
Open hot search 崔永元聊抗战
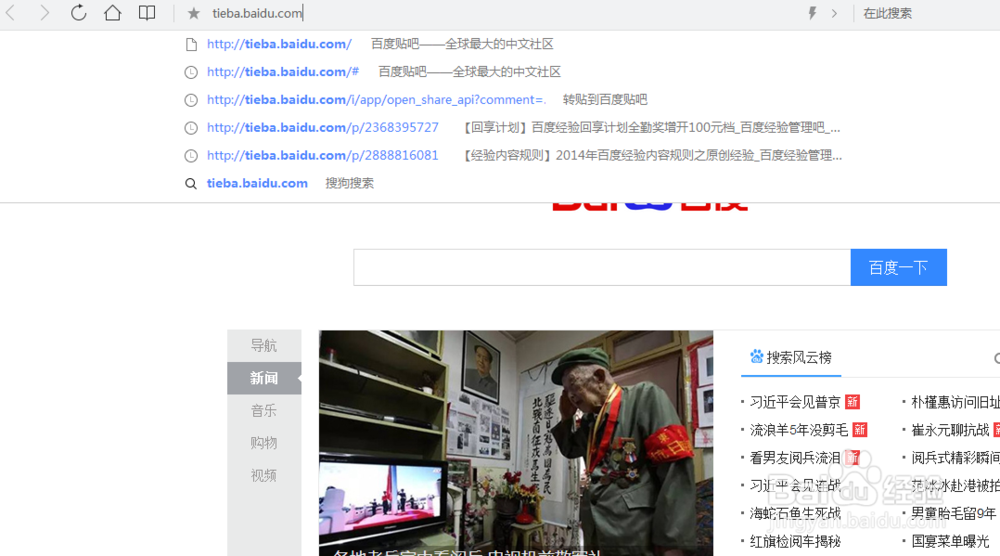[x=950, y=430]
